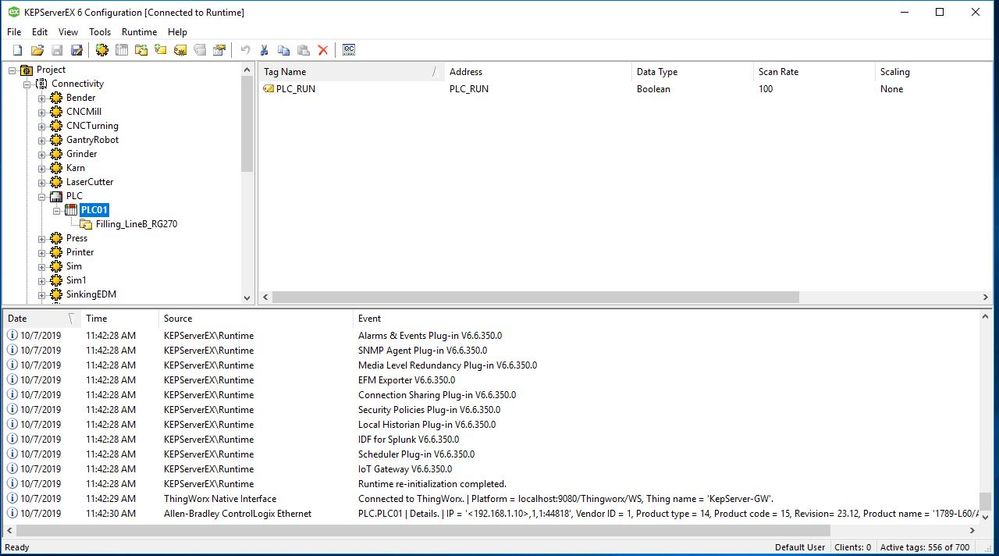
Task: Click the red Delete X icon
Action: pyautogui.click(x=323, y=50)
